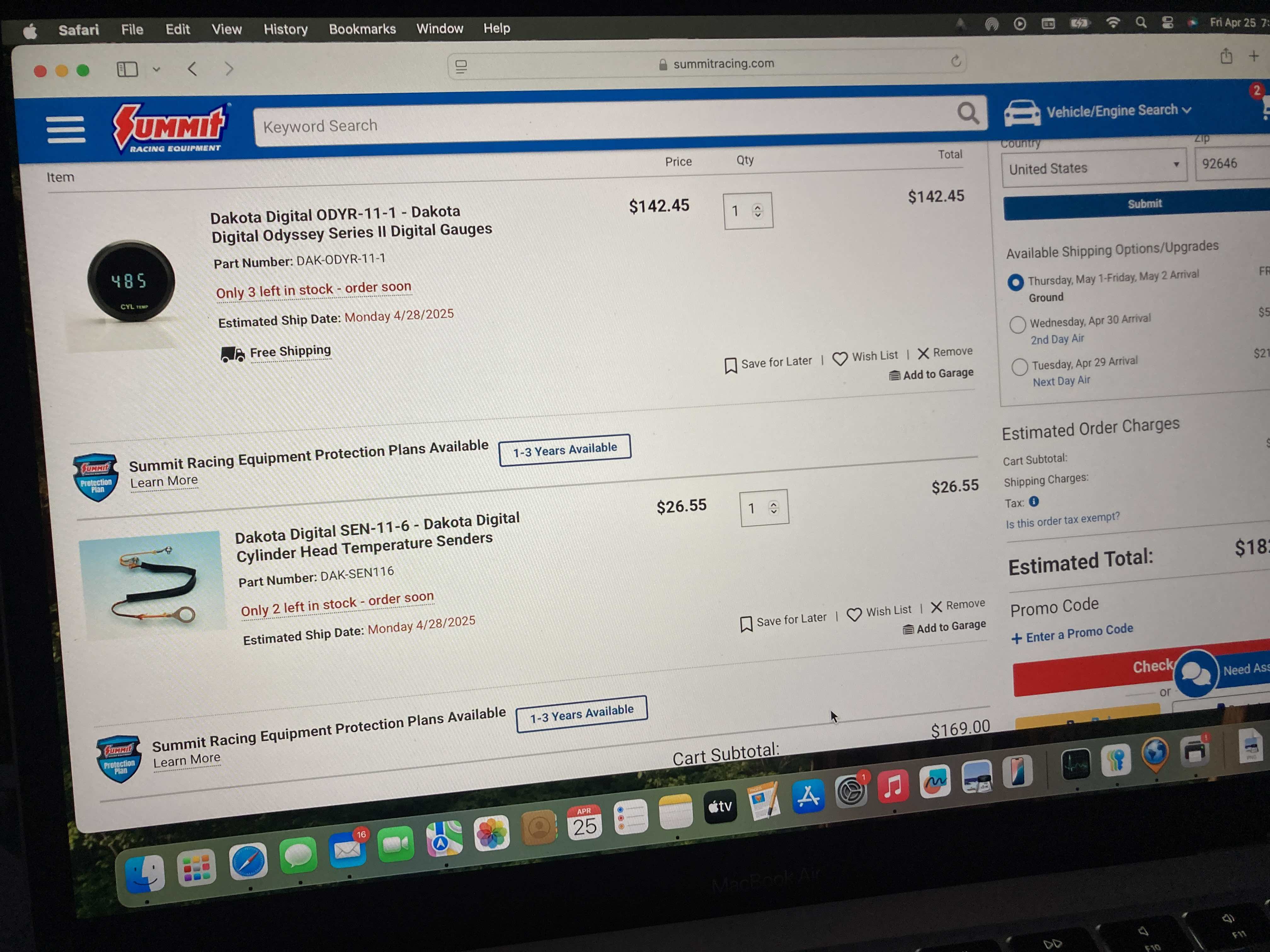Click the Tax info icon
Image resolution: width=1270 pixels, height=952 pixels.
pos(1033,501)
